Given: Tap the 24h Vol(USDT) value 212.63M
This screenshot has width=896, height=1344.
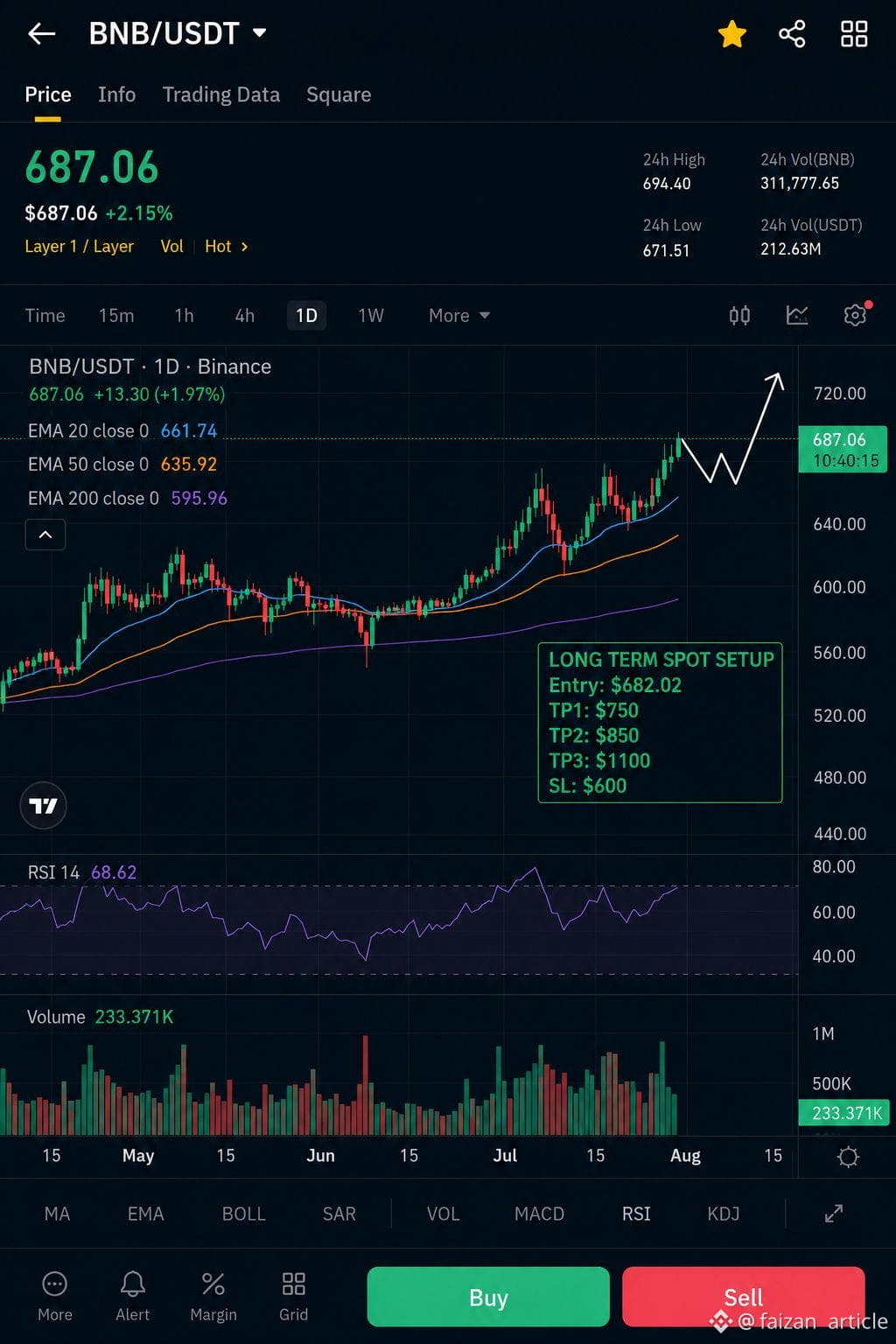Looking at the screenshot, I should click(790, 249).
